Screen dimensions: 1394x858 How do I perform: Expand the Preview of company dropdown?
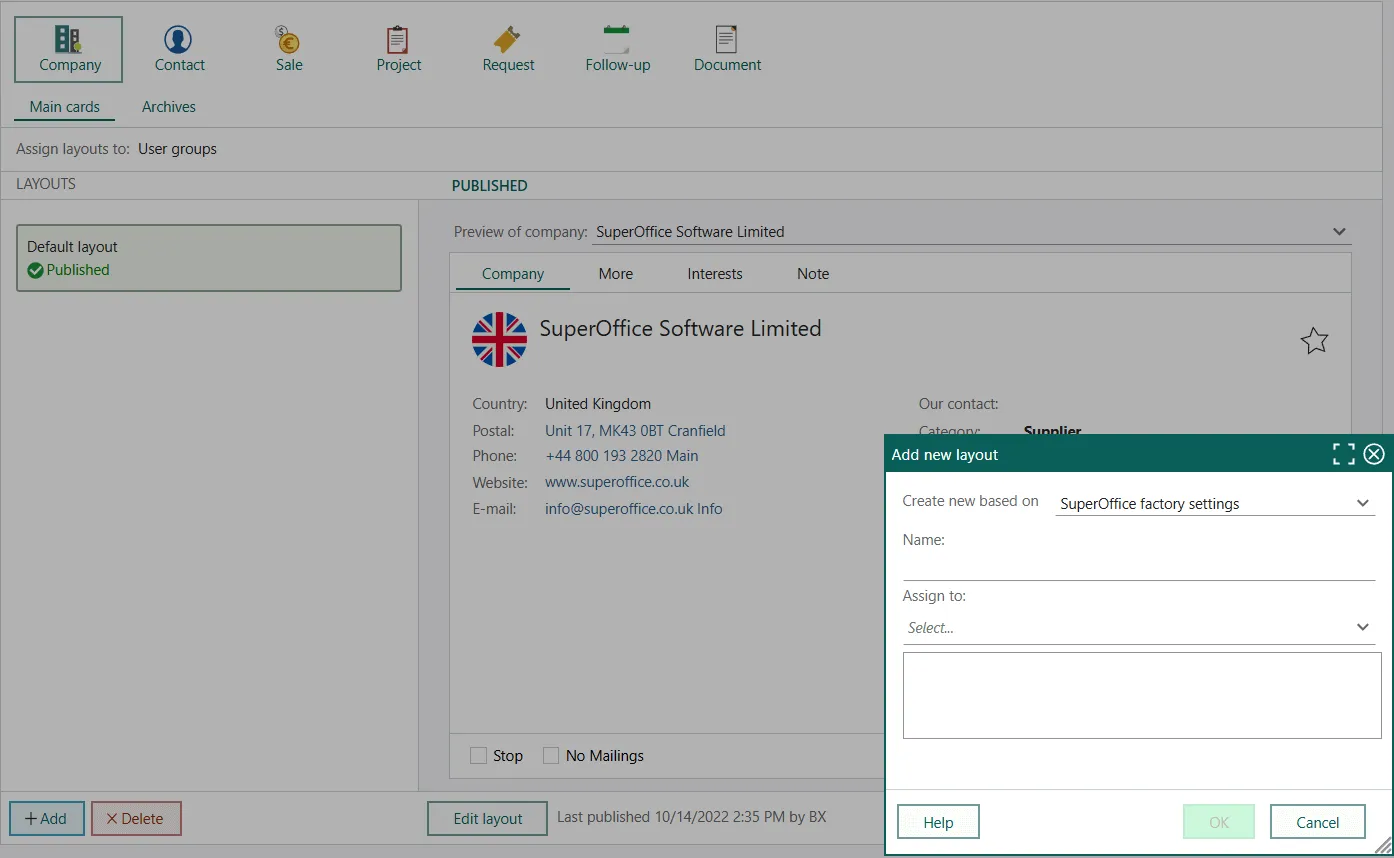[x=1339, y=232]
